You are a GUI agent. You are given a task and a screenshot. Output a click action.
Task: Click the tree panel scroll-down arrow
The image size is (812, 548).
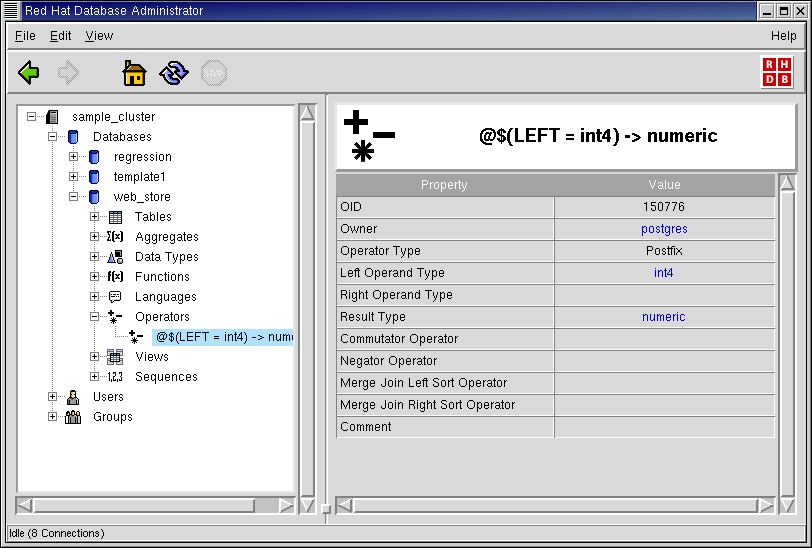307,505
